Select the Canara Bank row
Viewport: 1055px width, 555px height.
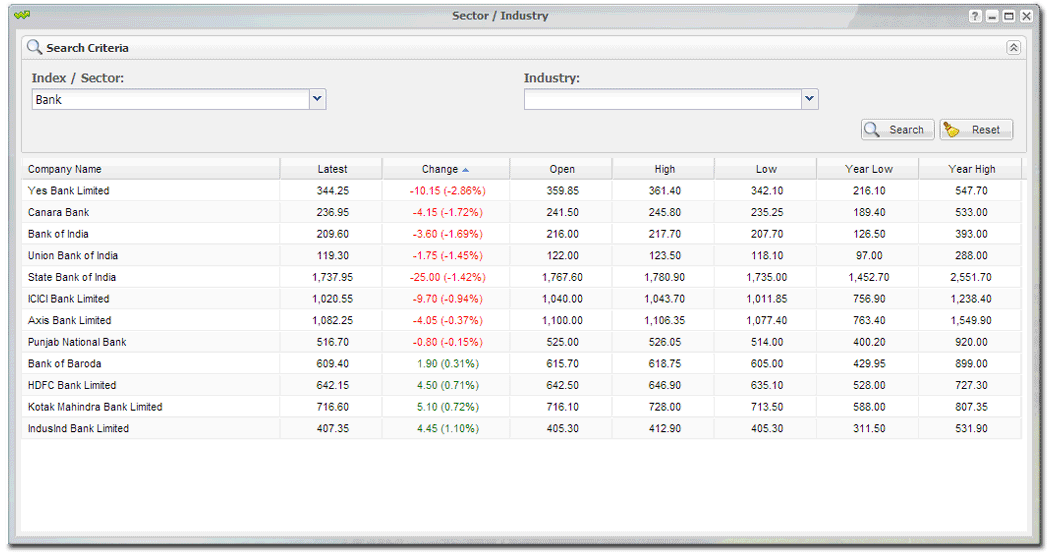[521, 213]
